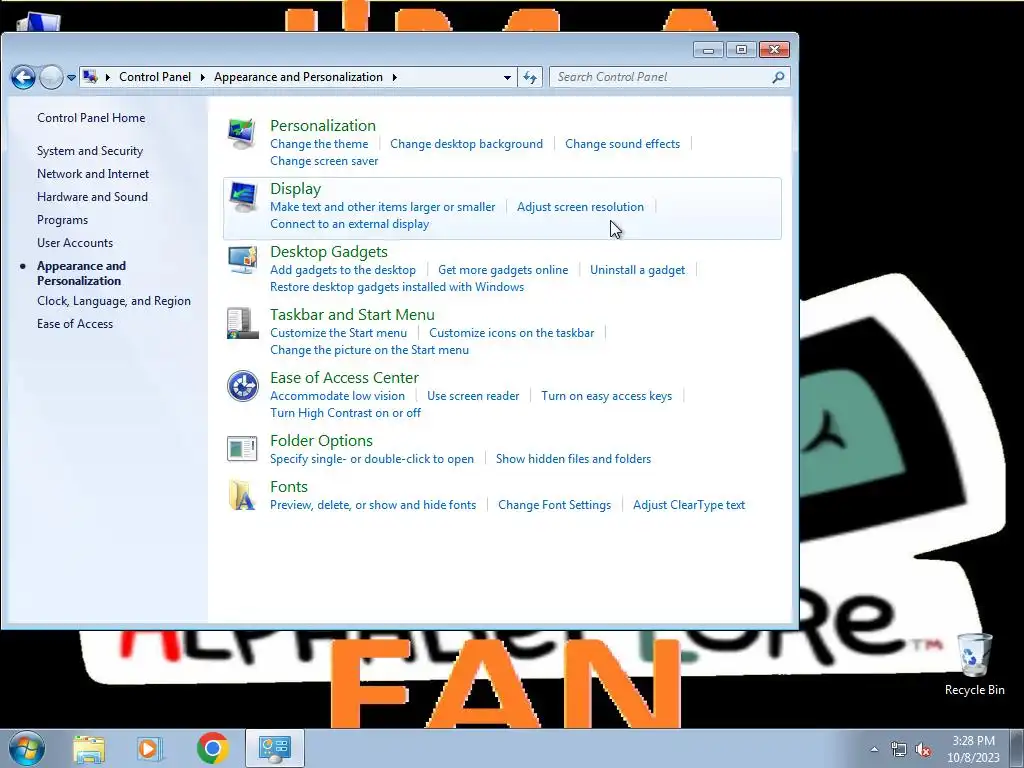This screenshot has width=1024, height=768.
Task: Open the Personalization heading
Action: [323, 125]
